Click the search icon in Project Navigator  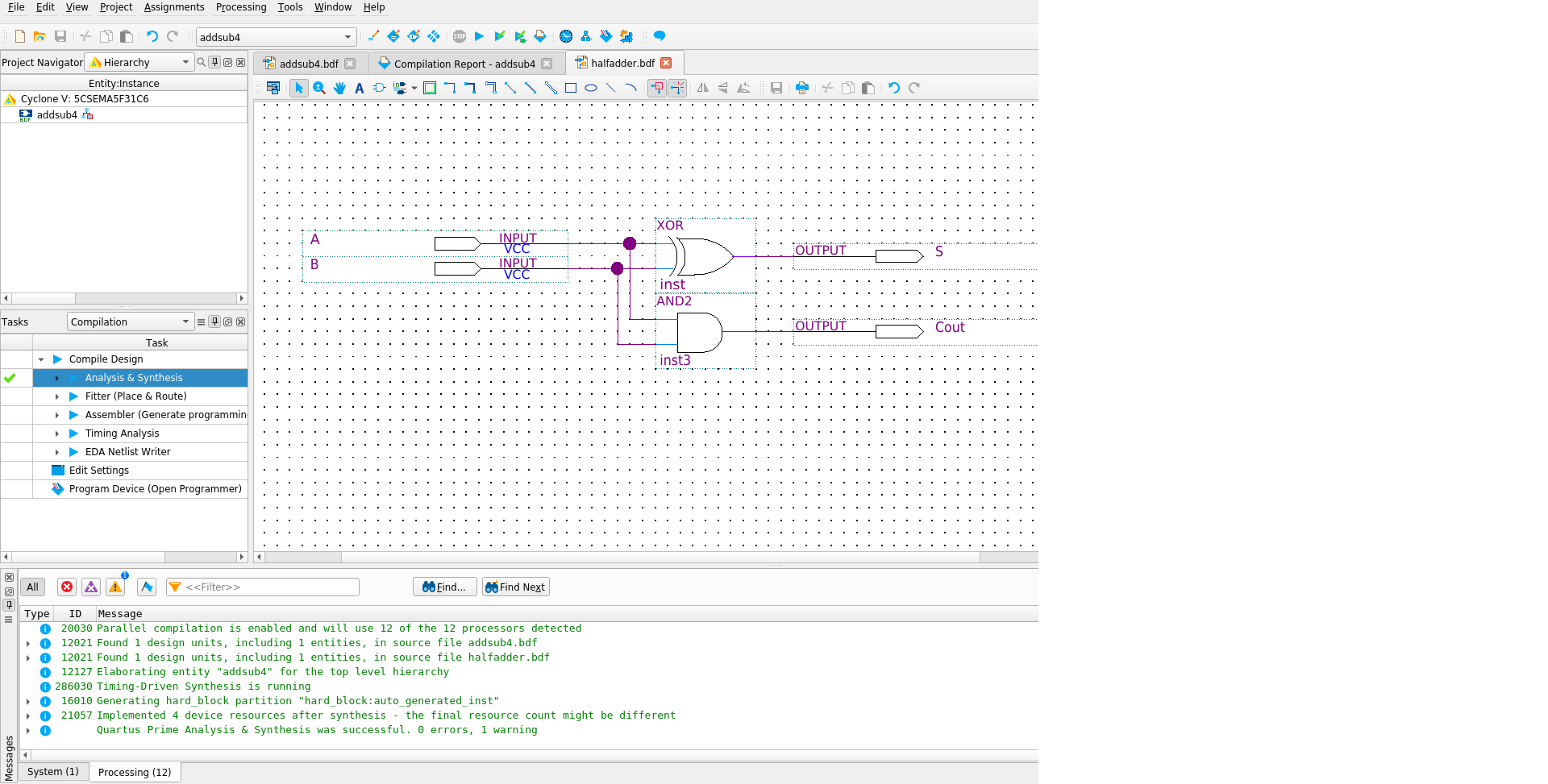(x=202, y=62)
